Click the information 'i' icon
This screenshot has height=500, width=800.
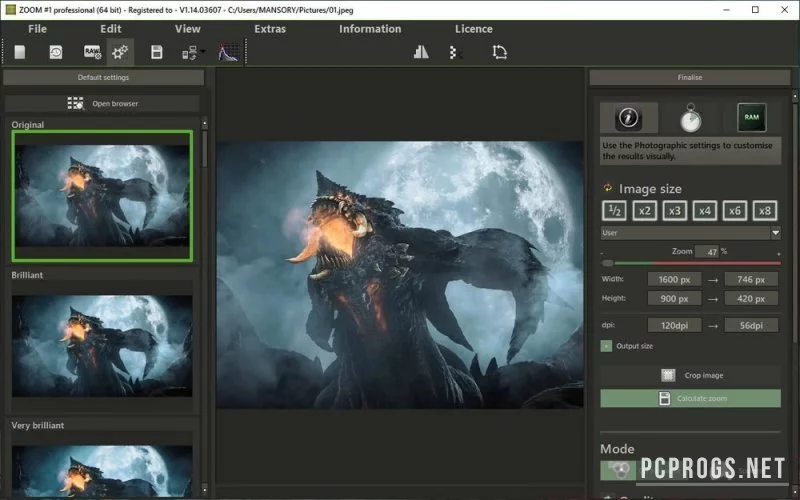[629, 117]
